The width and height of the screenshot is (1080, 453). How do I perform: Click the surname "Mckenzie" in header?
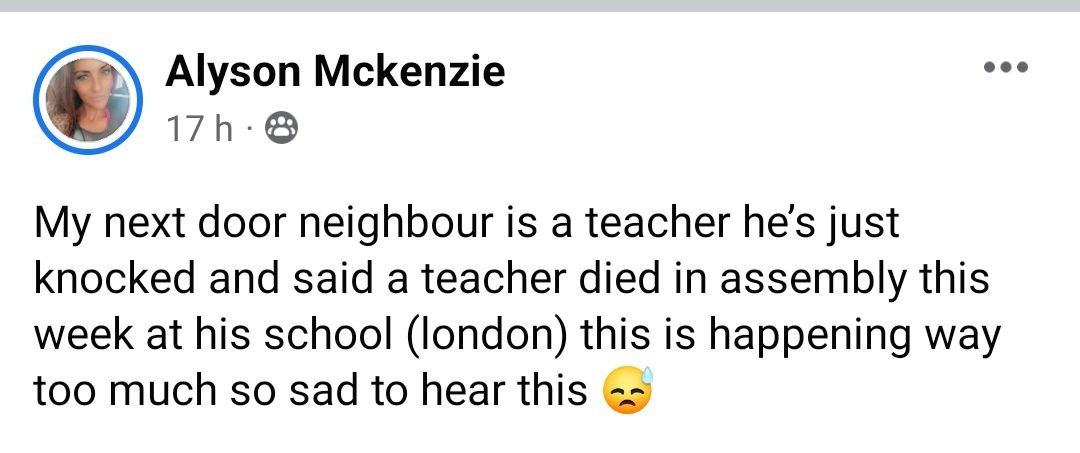point(411,71)
